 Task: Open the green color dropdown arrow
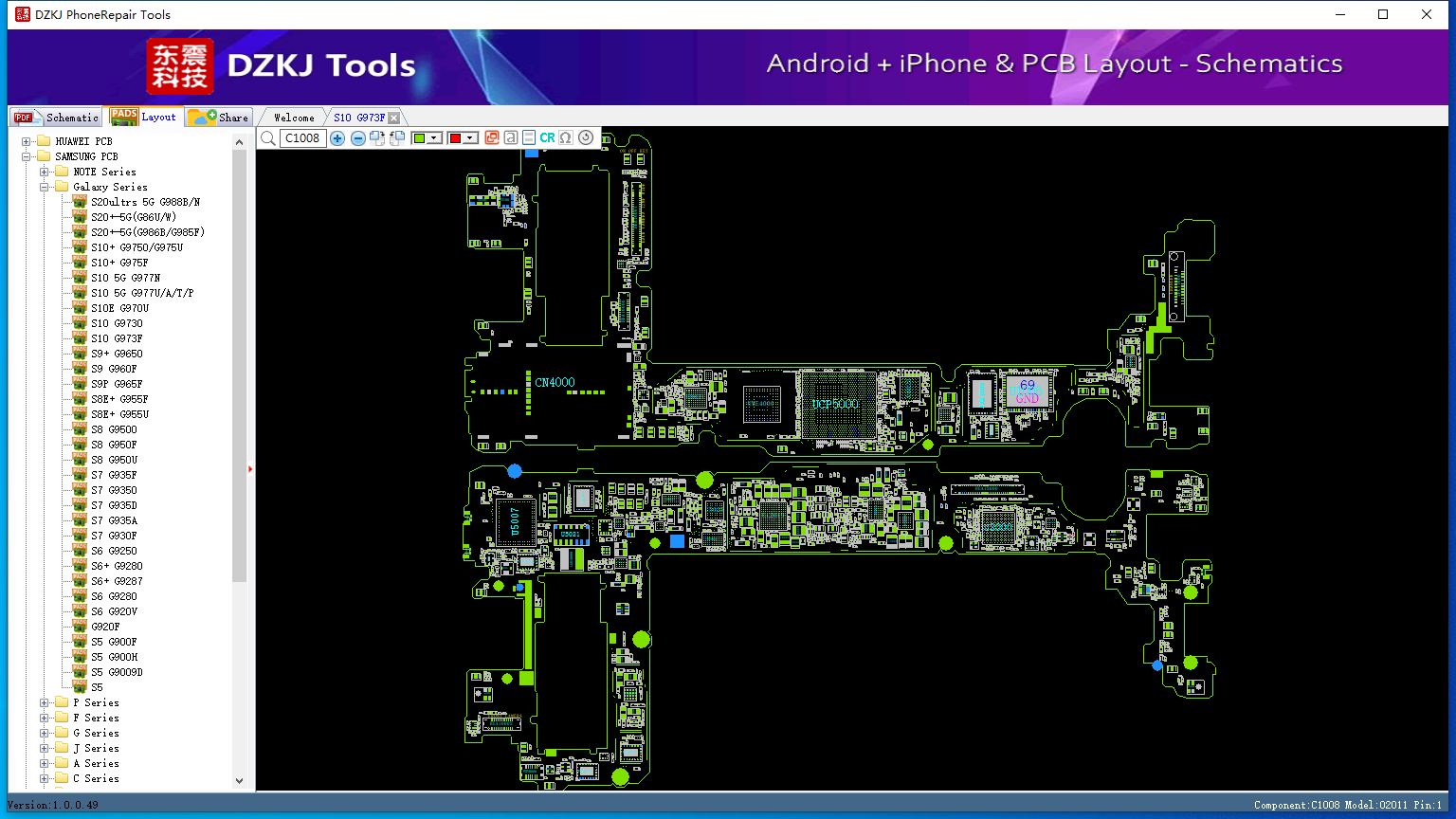click(x=434, y=138)
